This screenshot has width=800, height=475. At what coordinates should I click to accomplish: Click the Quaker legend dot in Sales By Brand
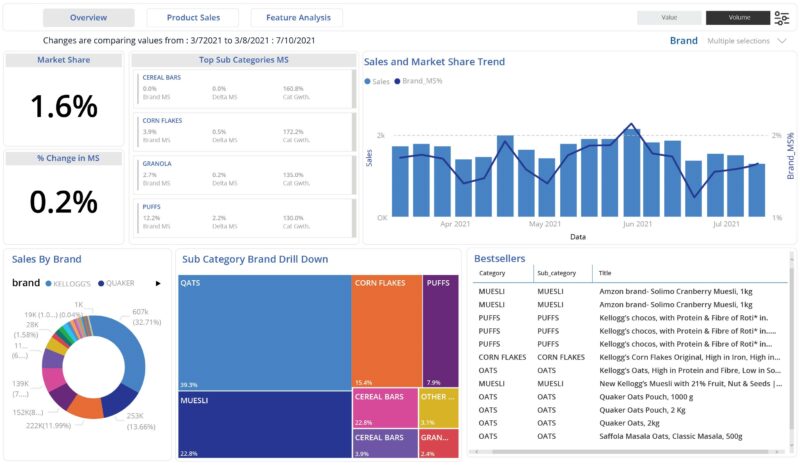point(100,283)
